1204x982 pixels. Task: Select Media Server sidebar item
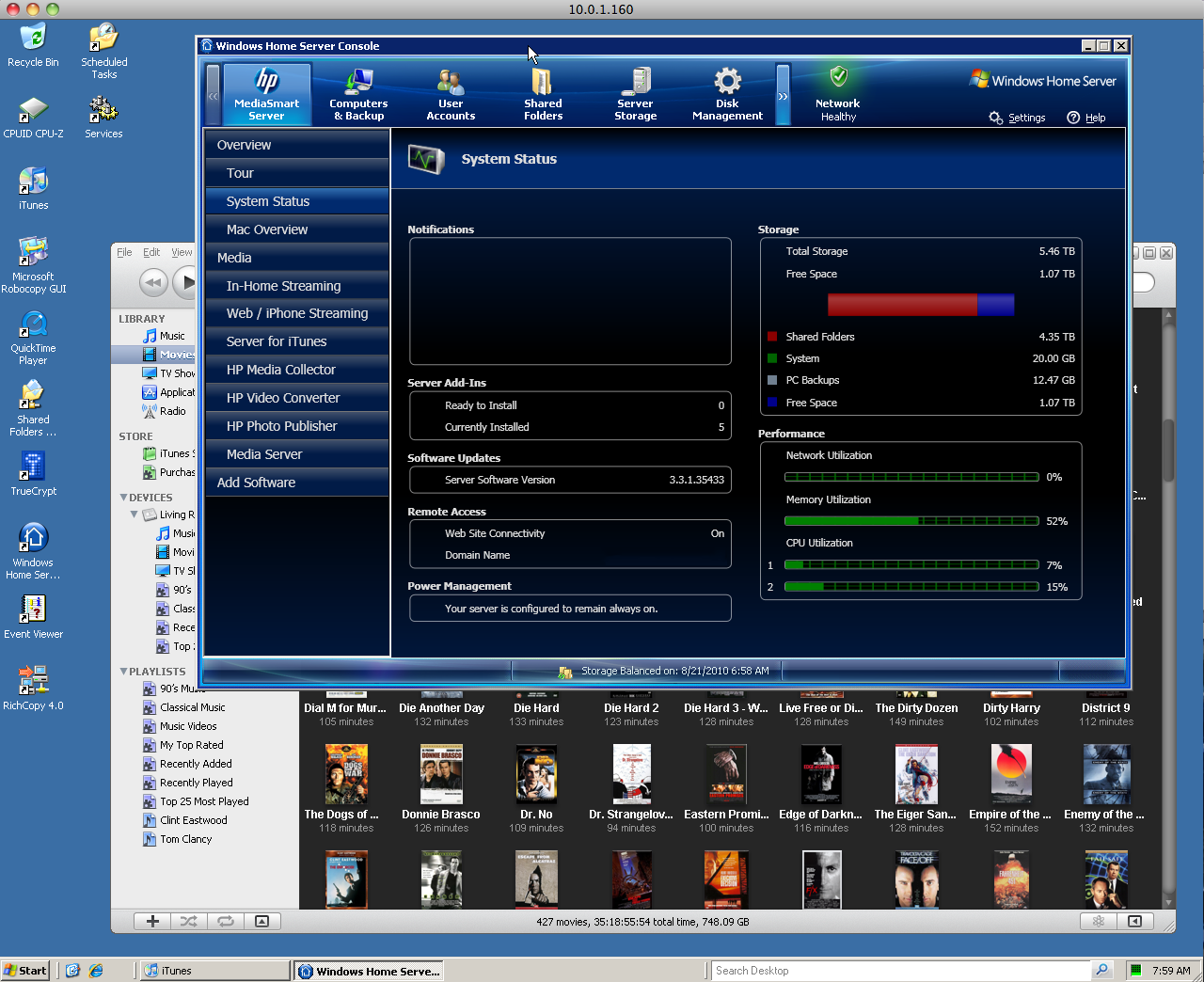coord(297,454)
